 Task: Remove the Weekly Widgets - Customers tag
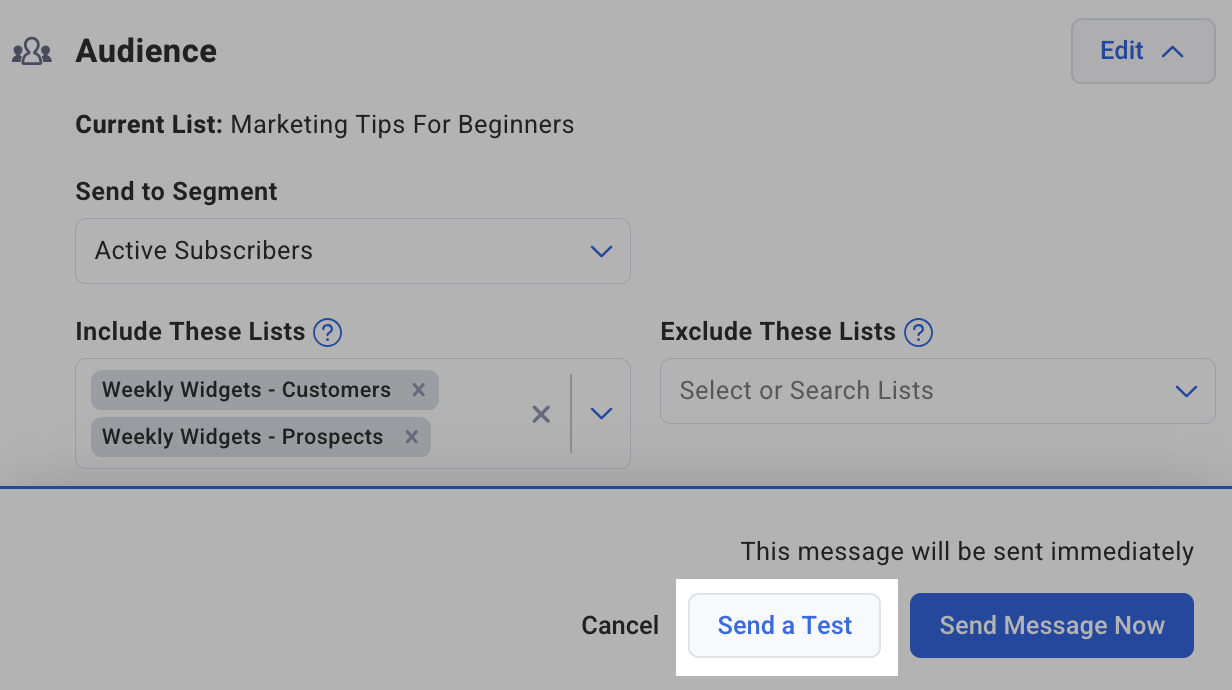[x=419, y=390]
